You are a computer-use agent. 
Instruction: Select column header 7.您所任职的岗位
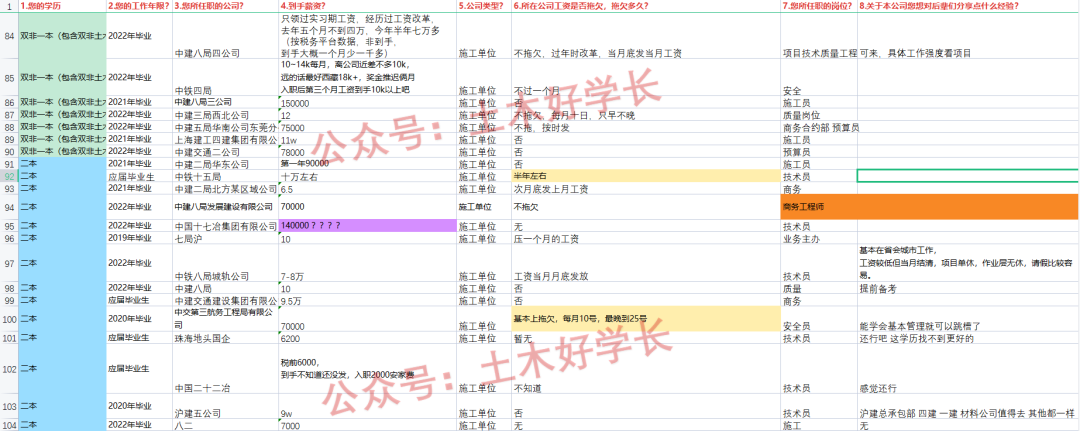click(819, 6)
